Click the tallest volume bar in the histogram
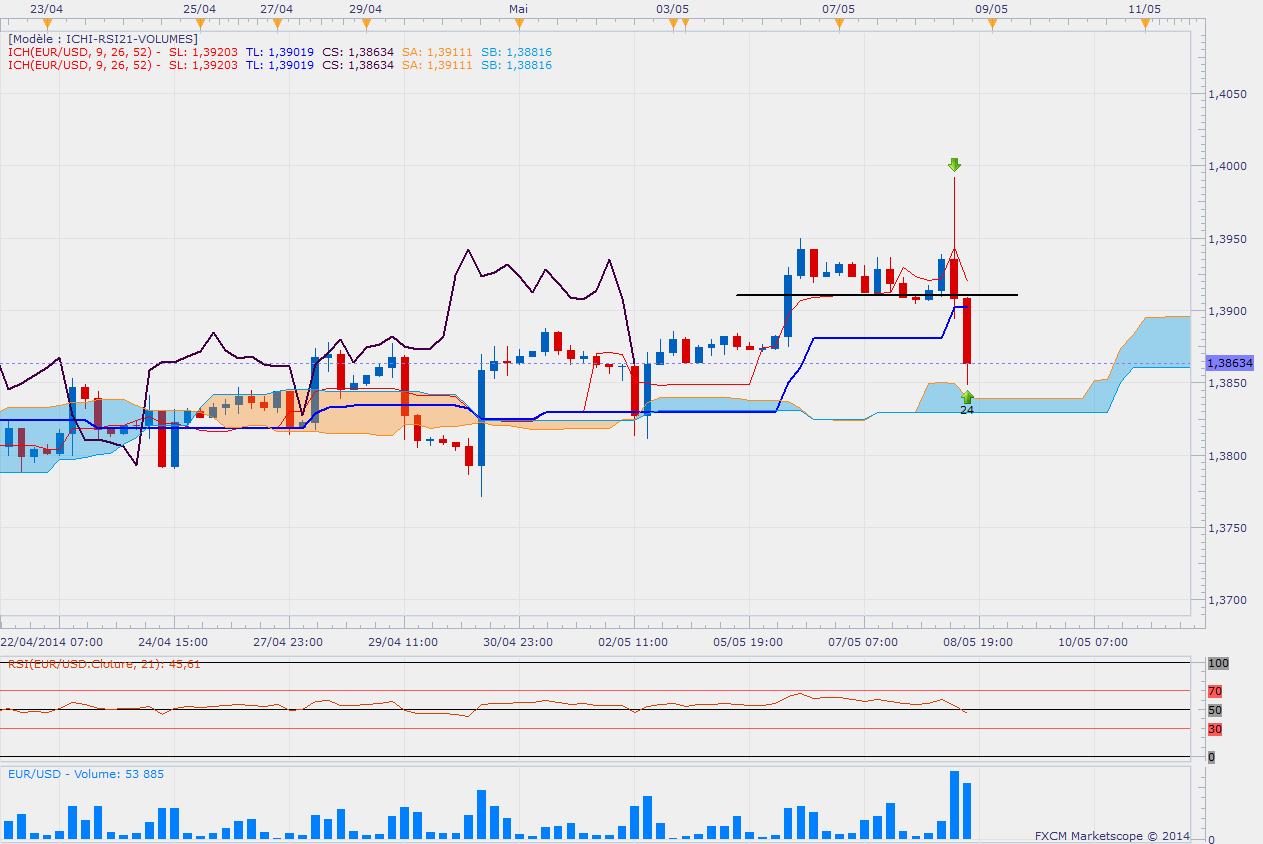The width and height of the screenshot is (1263, 844). [954, 804]
